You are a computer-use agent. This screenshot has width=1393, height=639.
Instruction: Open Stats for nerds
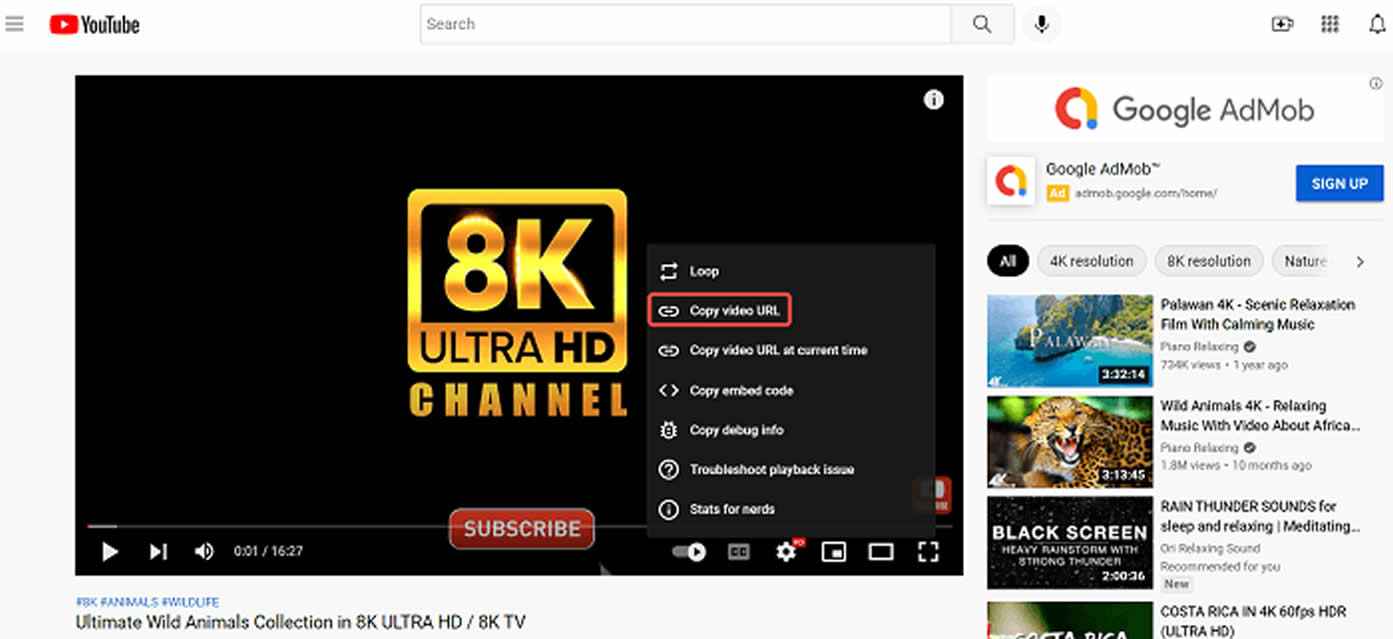[791, 509]
